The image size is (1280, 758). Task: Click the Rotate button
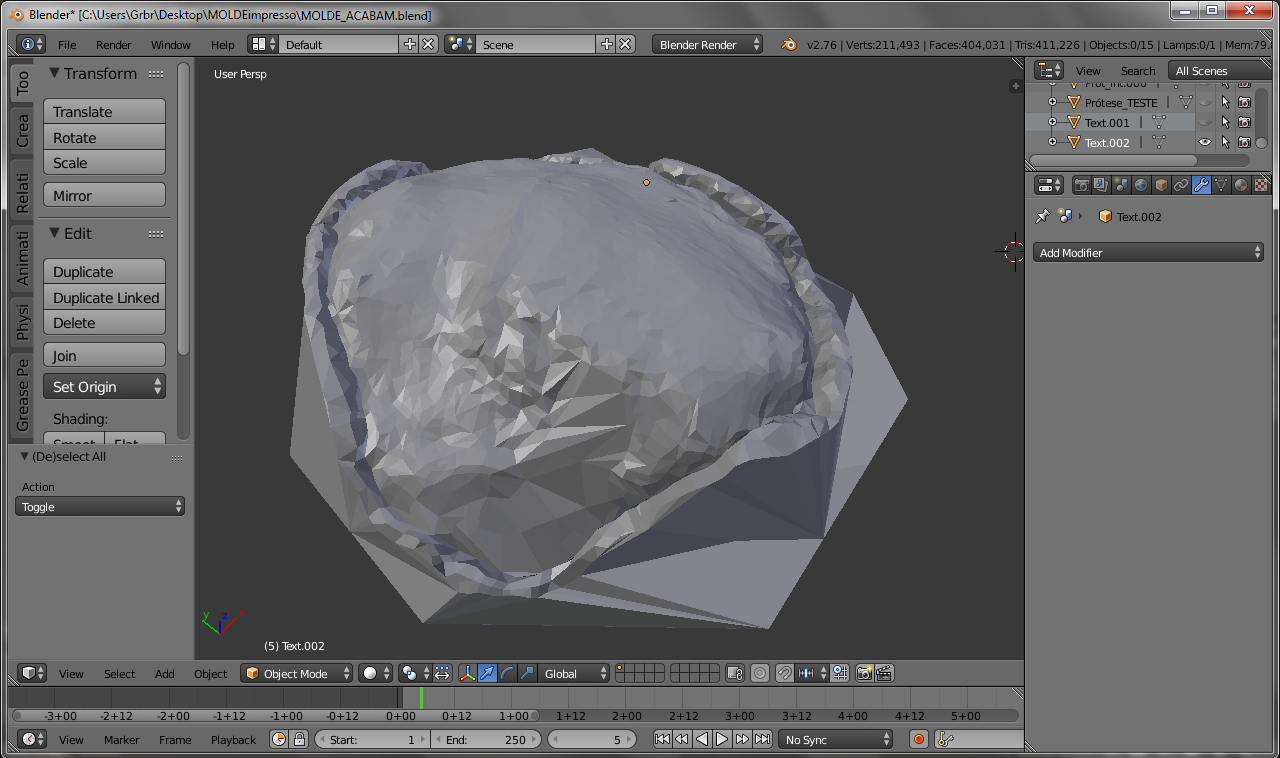(104, 137)
